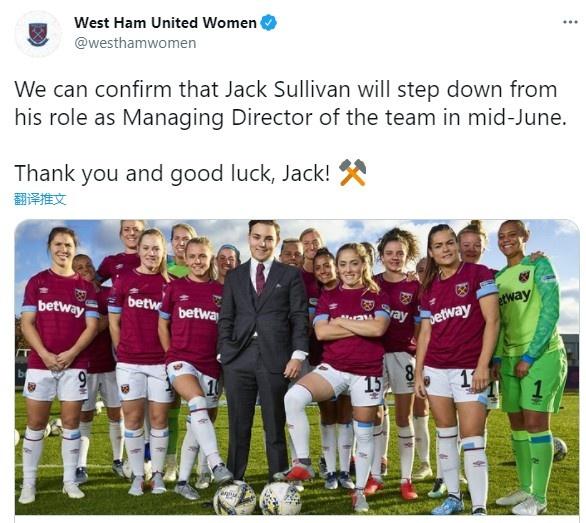Click the 翻译推文 translate tweet link
This screenshot has height=523, width=586.
(x=40, y=199)
